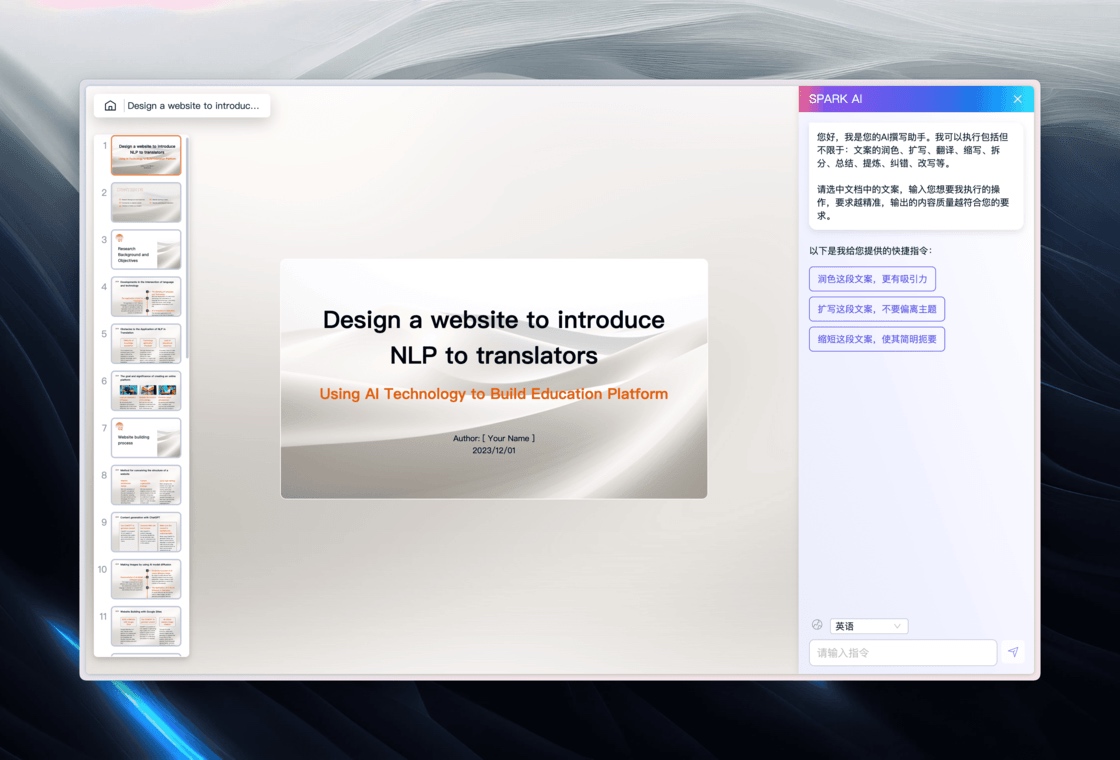Image resolution: width=1120 pixels, height=760 pixels.
Task: Click the document title in breadcrumb
Action: click(193, 106)
